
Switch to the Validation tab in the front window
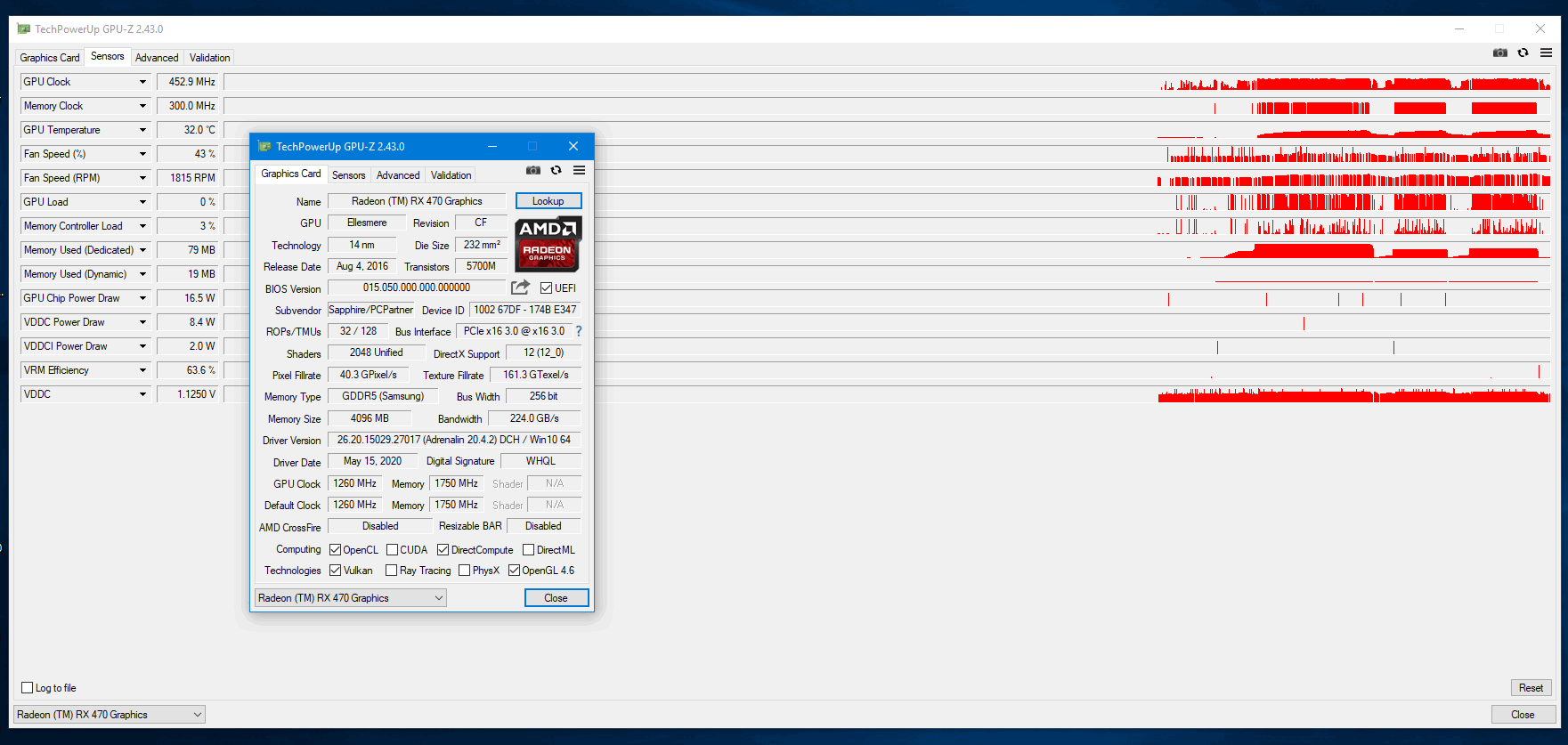pyautogui.click(x=451, y=175)
